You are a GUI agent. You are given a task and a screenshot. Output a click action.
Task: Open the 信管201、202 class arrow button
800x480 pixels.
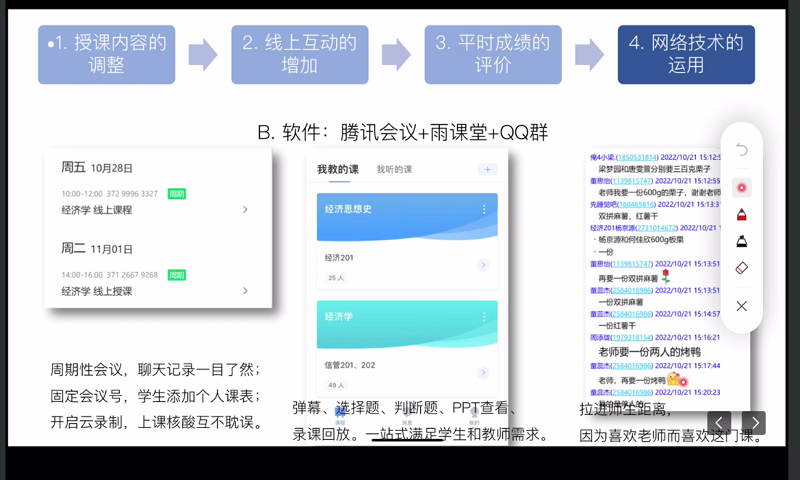coord(483,373)
